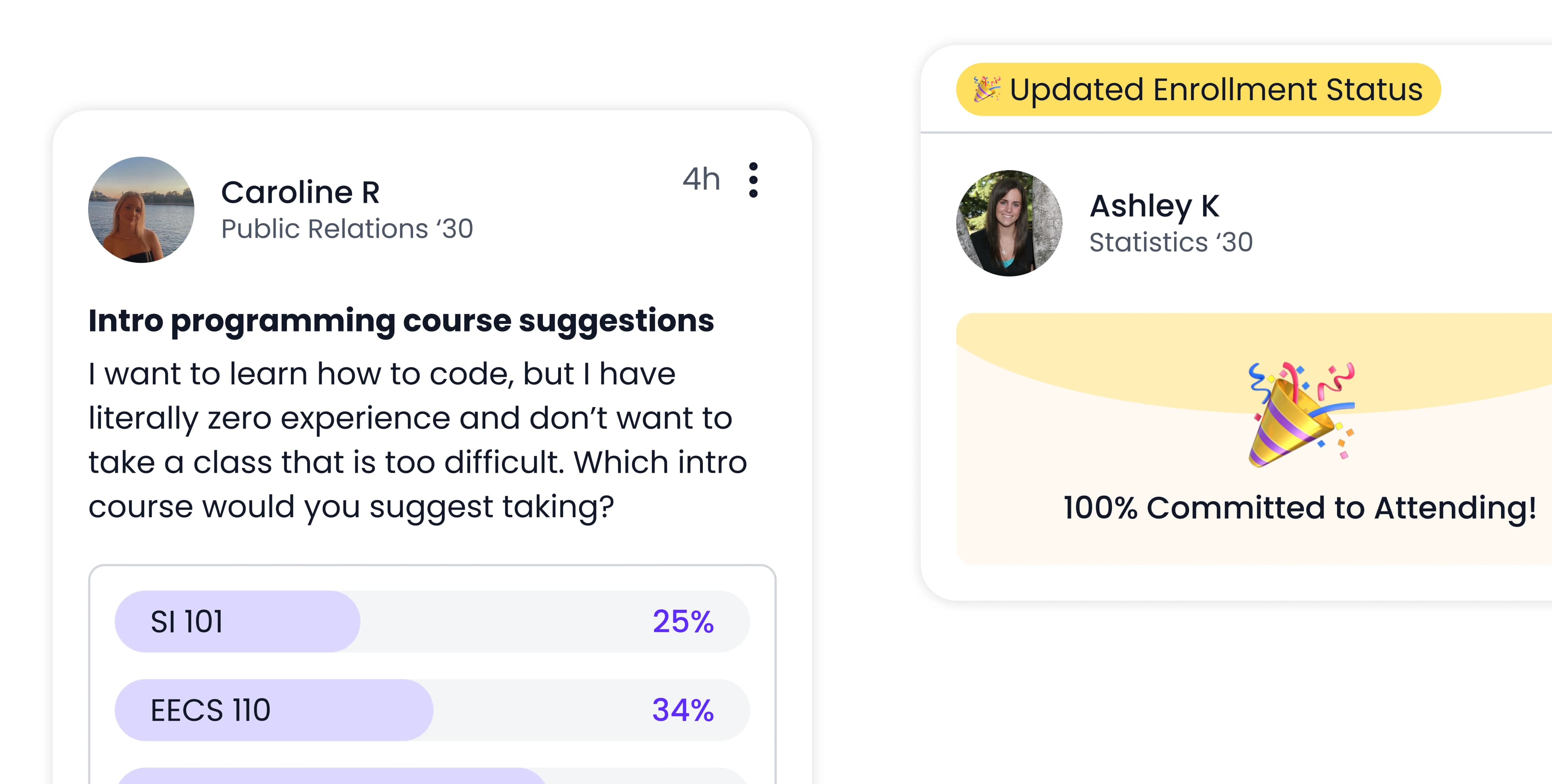Image resolution: width=1552 pixels, height=784 pixels.
Task: Click Public Relations '30 under Caroline's name
Action: 347,229
